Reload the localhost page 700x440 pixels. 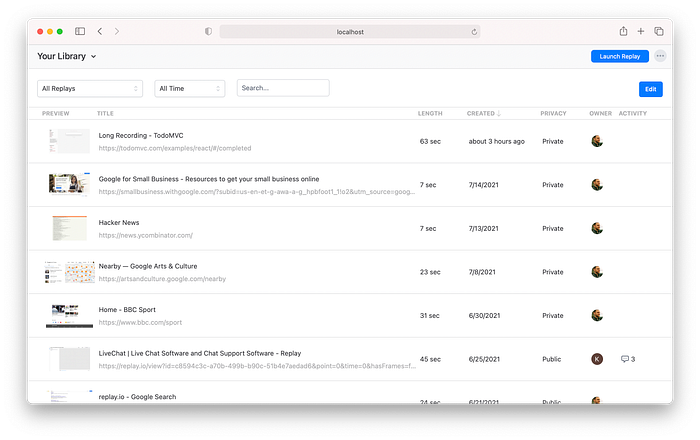[x=474, y=32]
